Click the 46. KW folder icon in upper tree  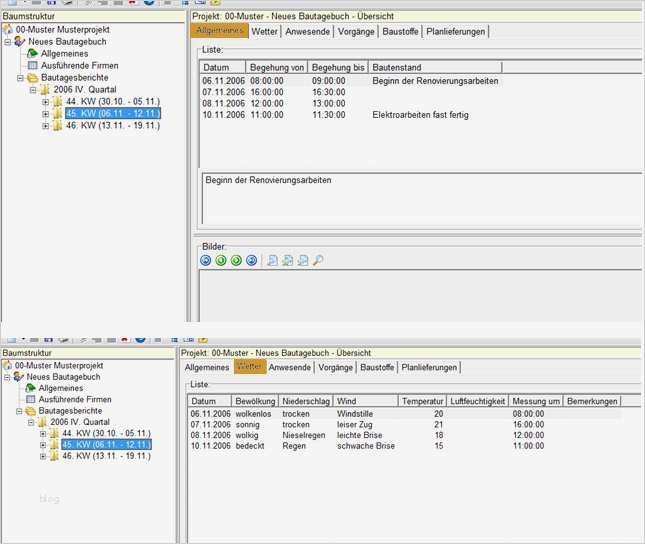(x=58, y=126)
